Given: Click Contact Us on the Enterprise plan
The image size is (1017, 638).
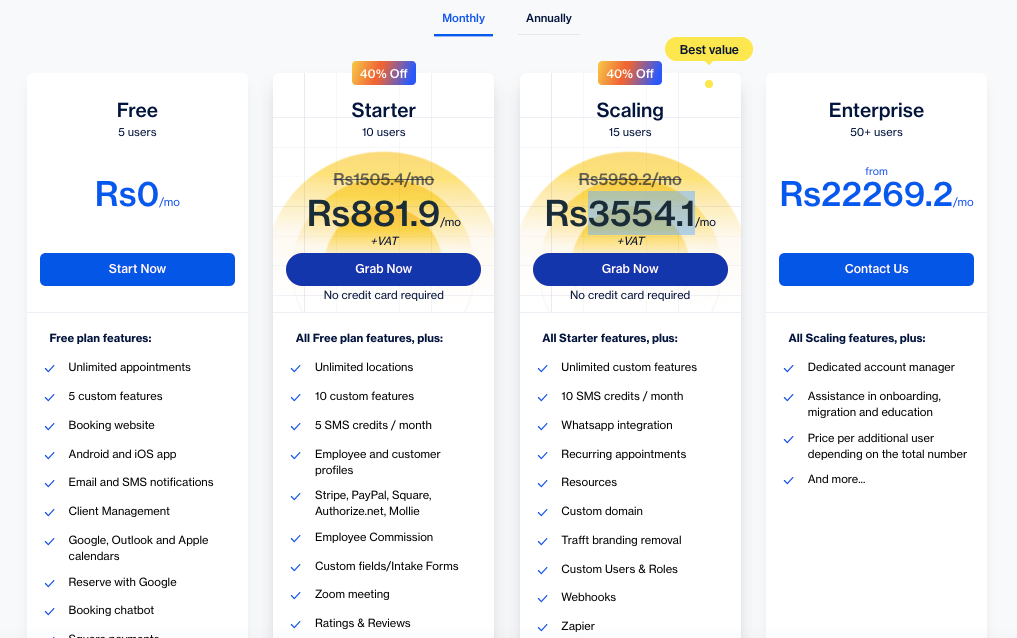Looking at the screenshot, I should coord(876,269).
